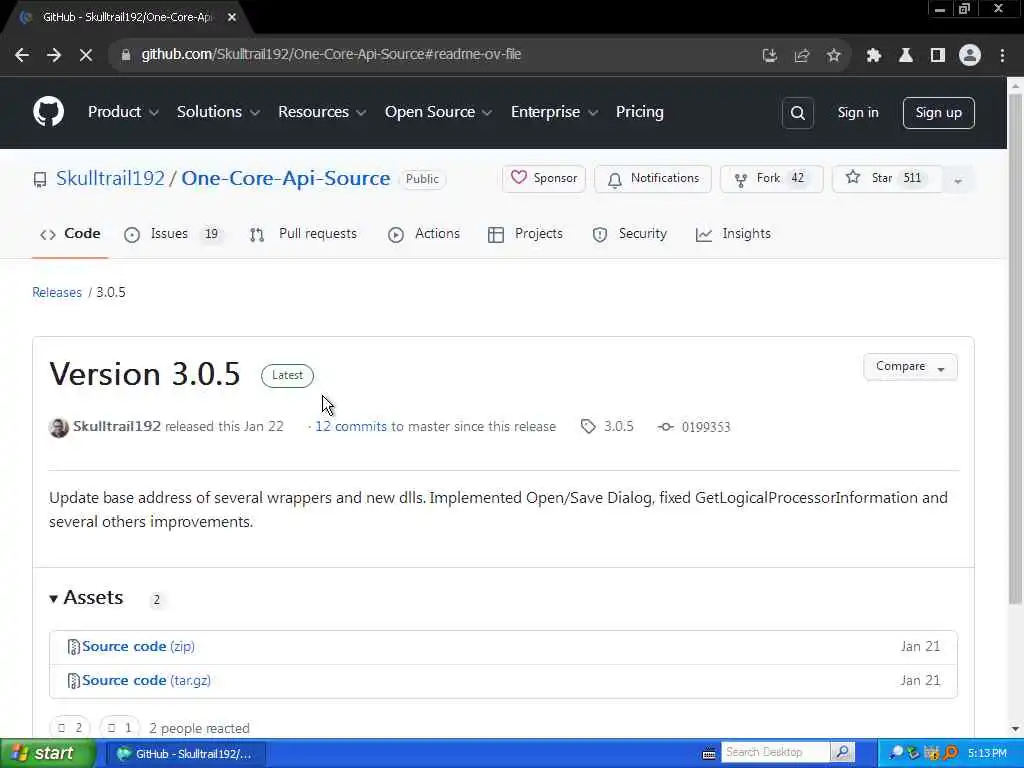Open the One-Core-Api-Source repository link

coord(285,178)
